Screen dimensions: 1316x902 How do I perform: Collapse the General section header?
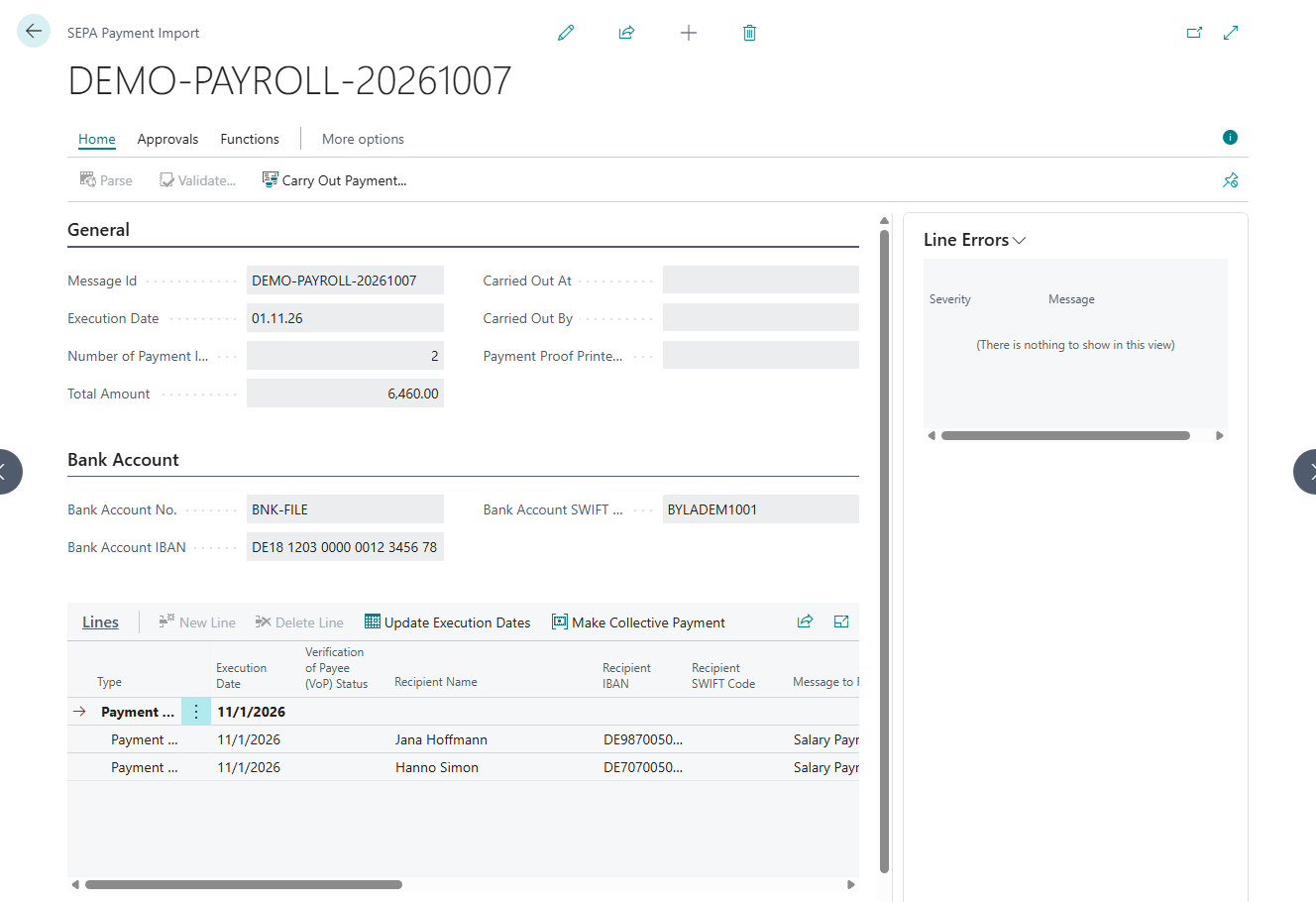(x=98, y=230)
